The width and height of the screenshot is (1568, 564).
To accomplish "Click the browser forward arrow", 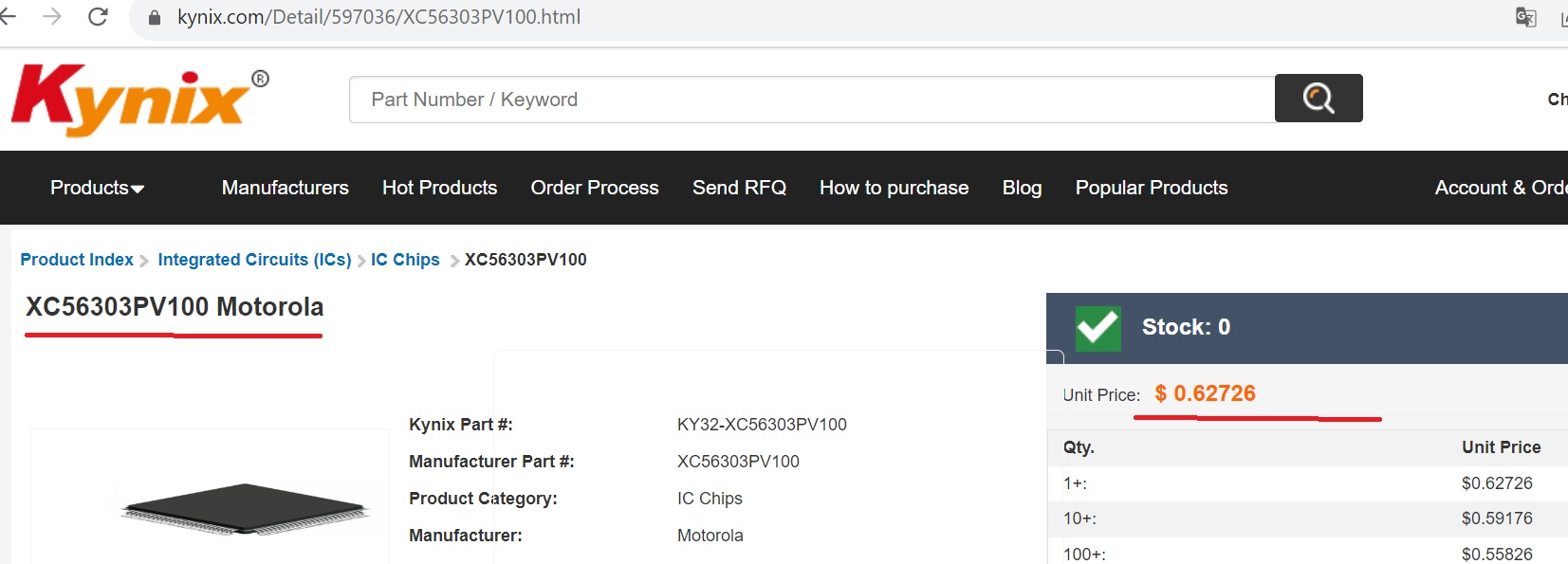I will tap(52, 16).
